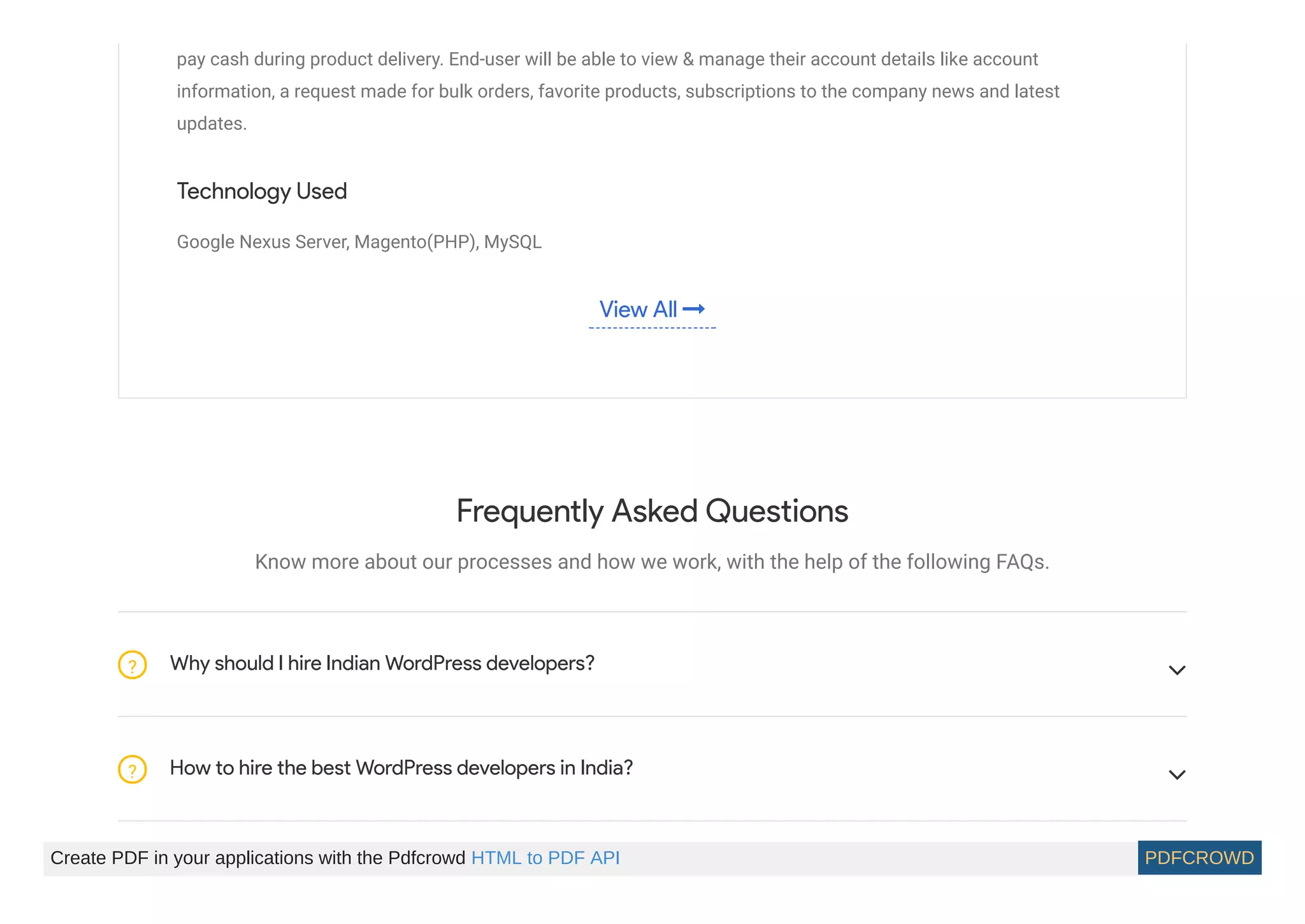Click 'Magento(PHP)' in the technology list
The height and width of the screenshot is (924, 1305).
pyautogui.click(x=416, y=242)
